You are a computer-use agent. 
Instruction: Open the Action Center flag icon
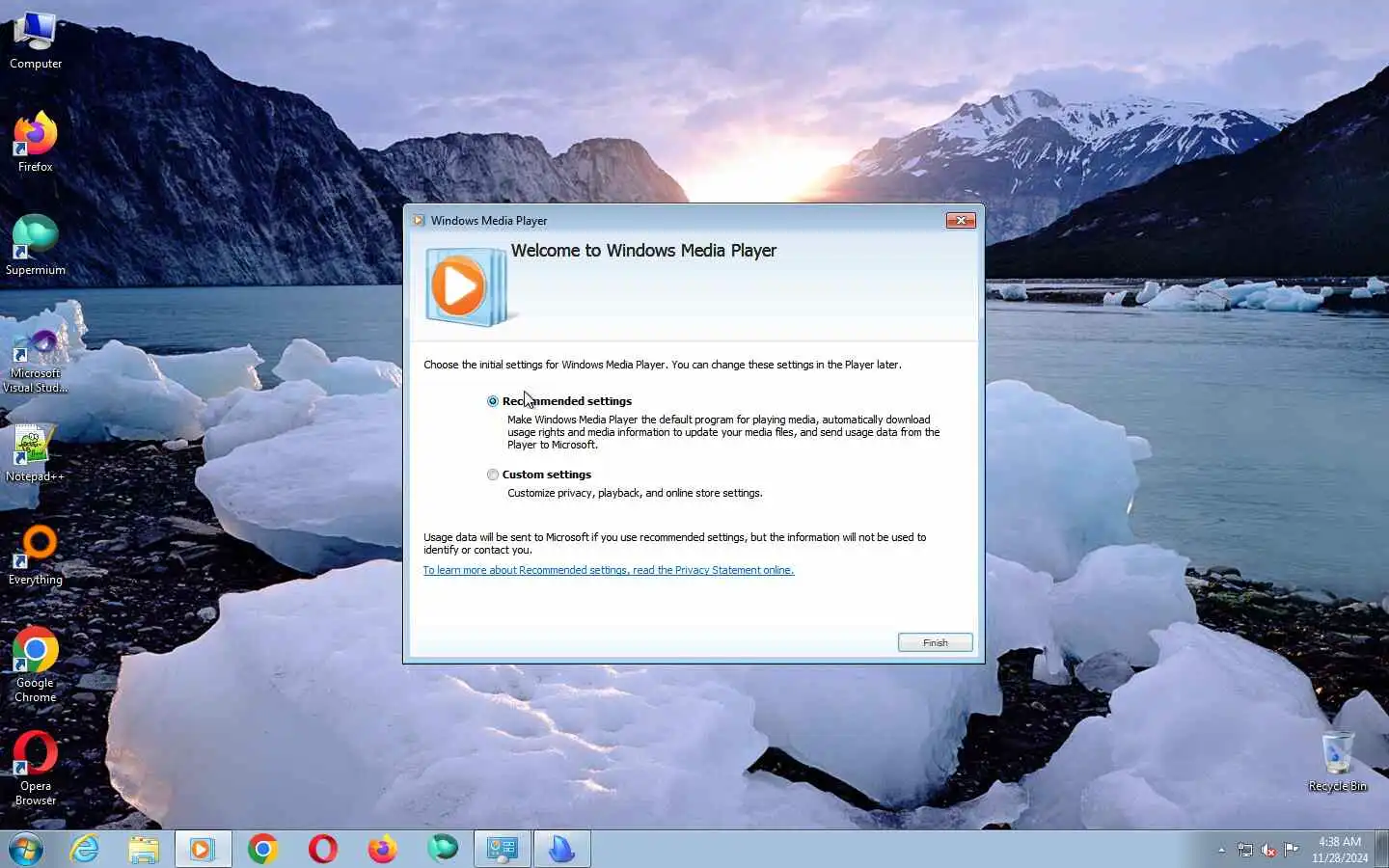[x=1292, y=850]
